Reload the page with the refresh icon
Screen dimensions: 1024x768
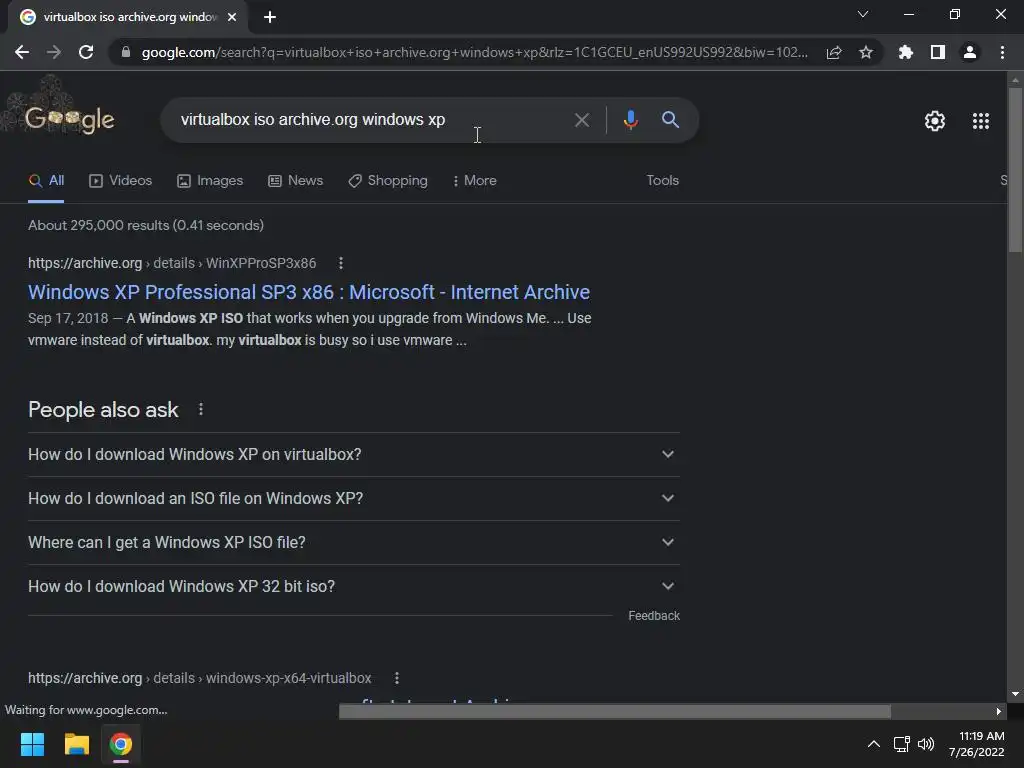86,52
